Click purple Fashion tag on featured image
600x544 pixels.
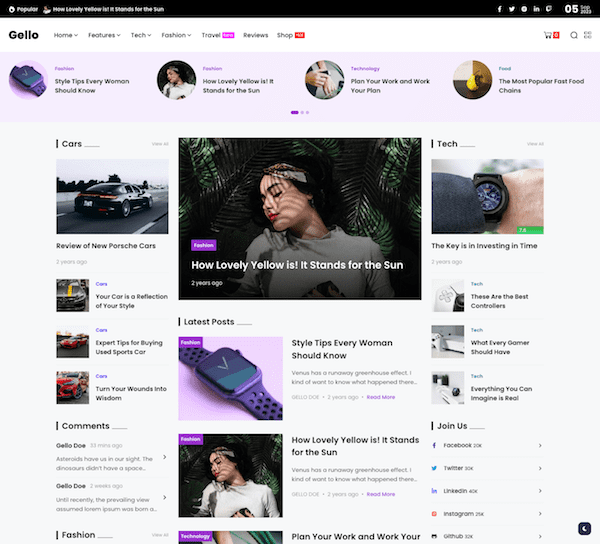pos(204,245)
